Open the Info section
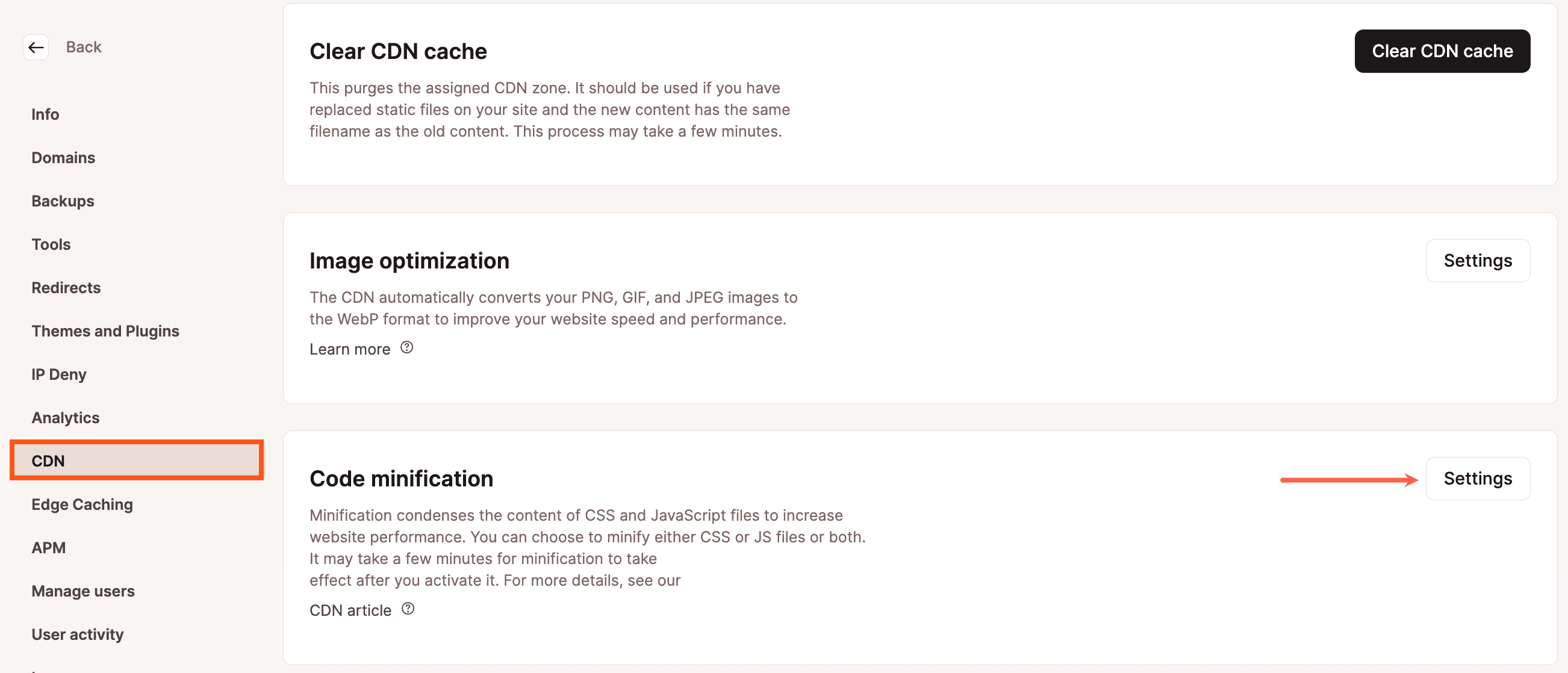Viewport: 1568px width, 673px height. (x=45, y=114)
